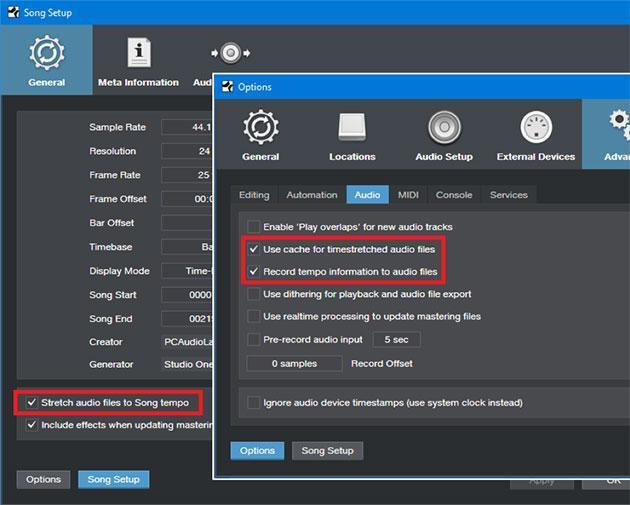
Task: Open Audio Setup settings page
Action: pos(444,128)
